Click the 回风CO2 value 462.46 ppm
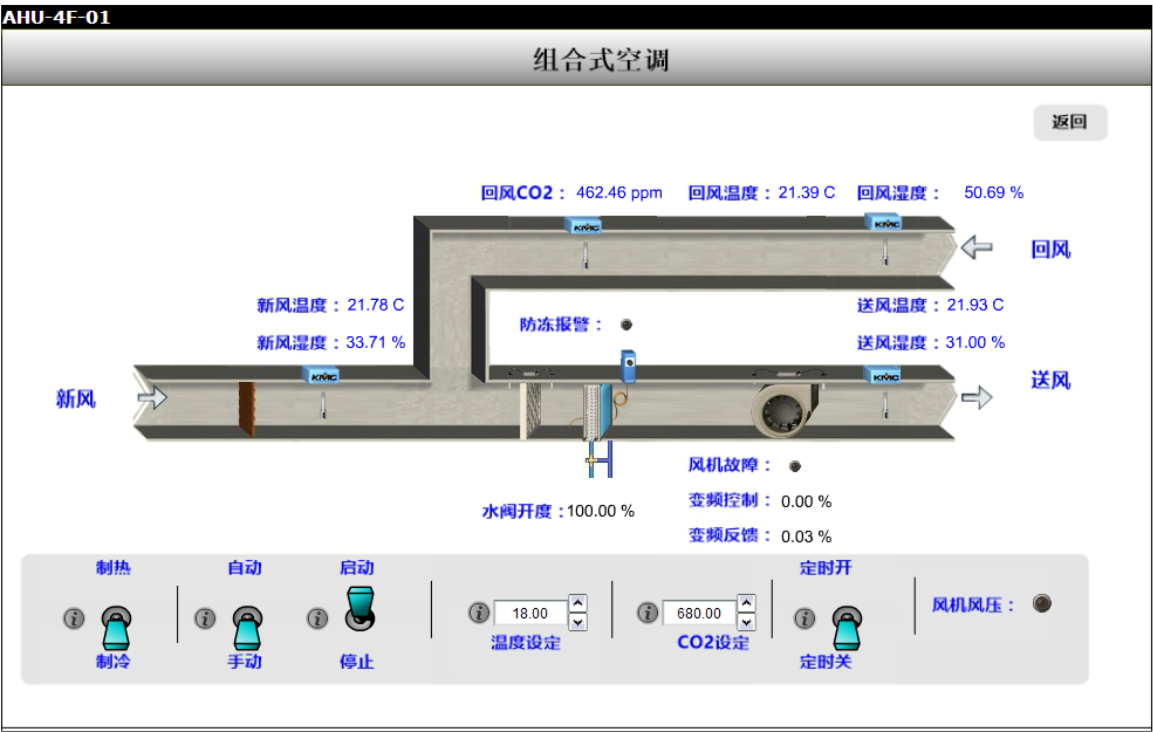This screenshot has height=732, width=1153. 619,193
